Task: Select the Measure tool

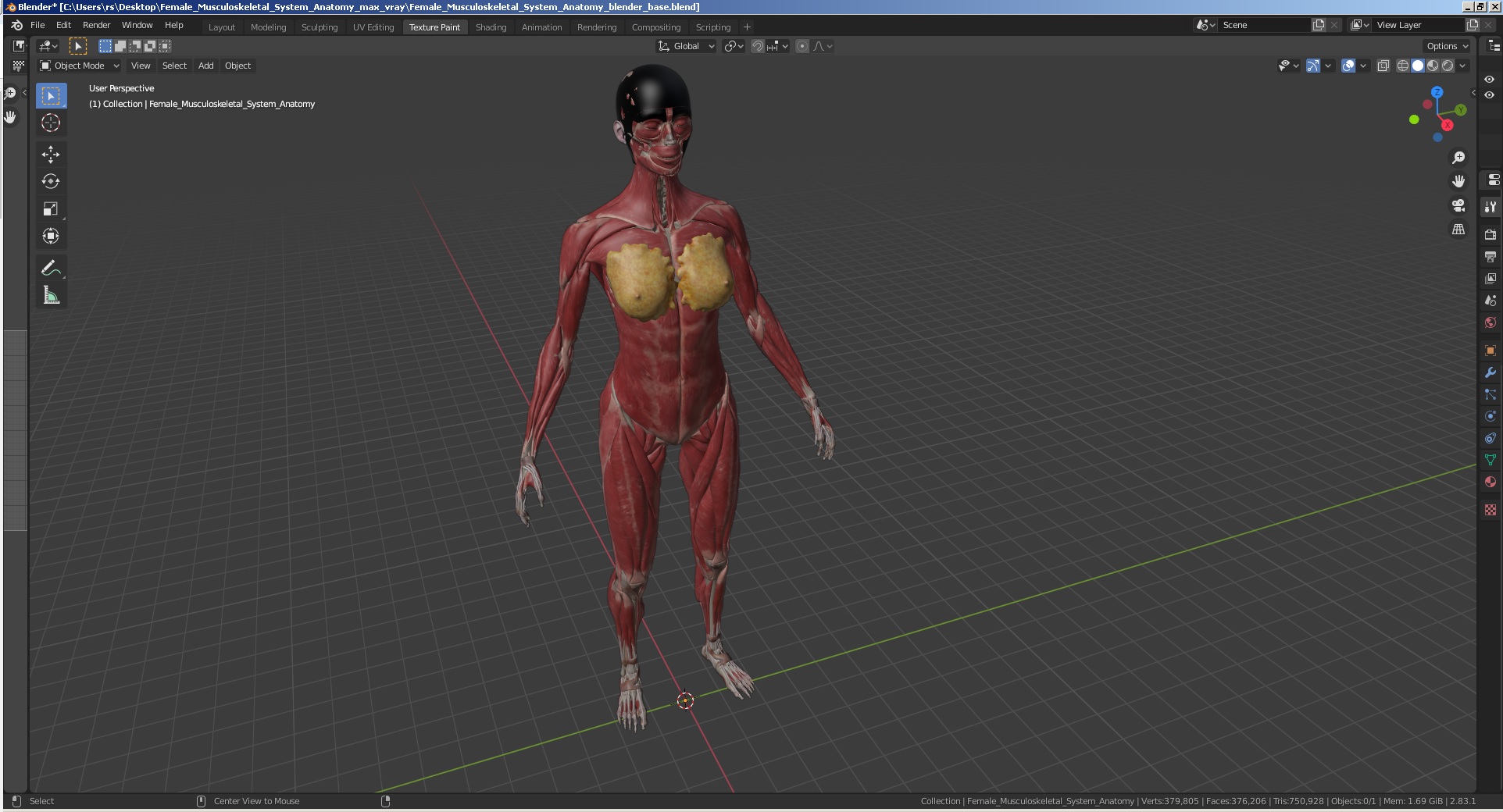Action: [51, 295]
